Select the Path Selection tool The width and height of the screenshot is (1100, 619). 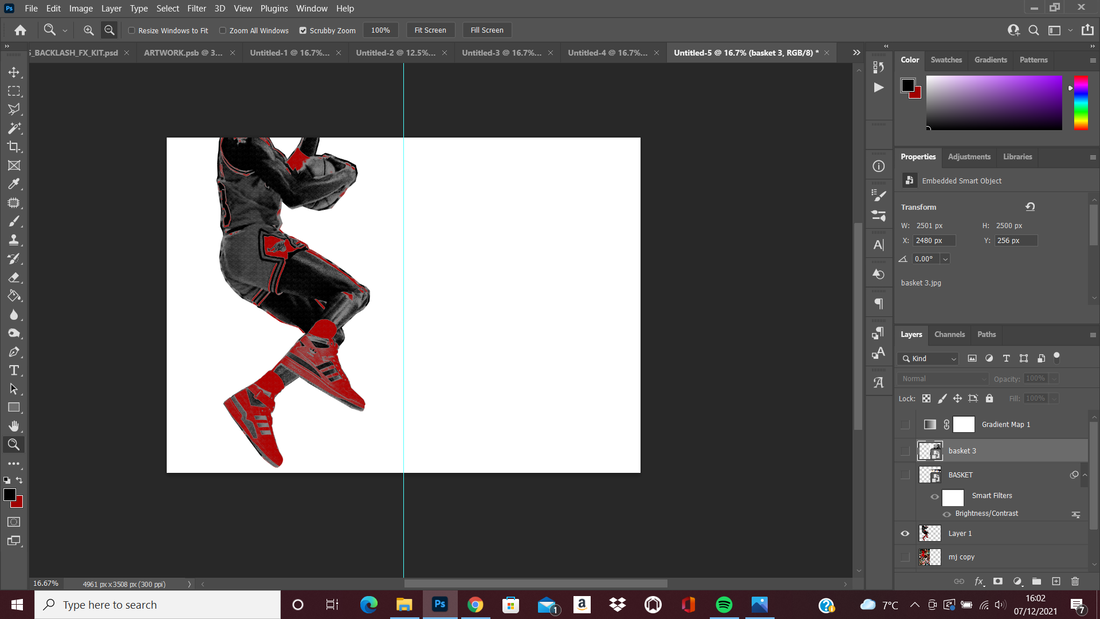pos(14,389)
